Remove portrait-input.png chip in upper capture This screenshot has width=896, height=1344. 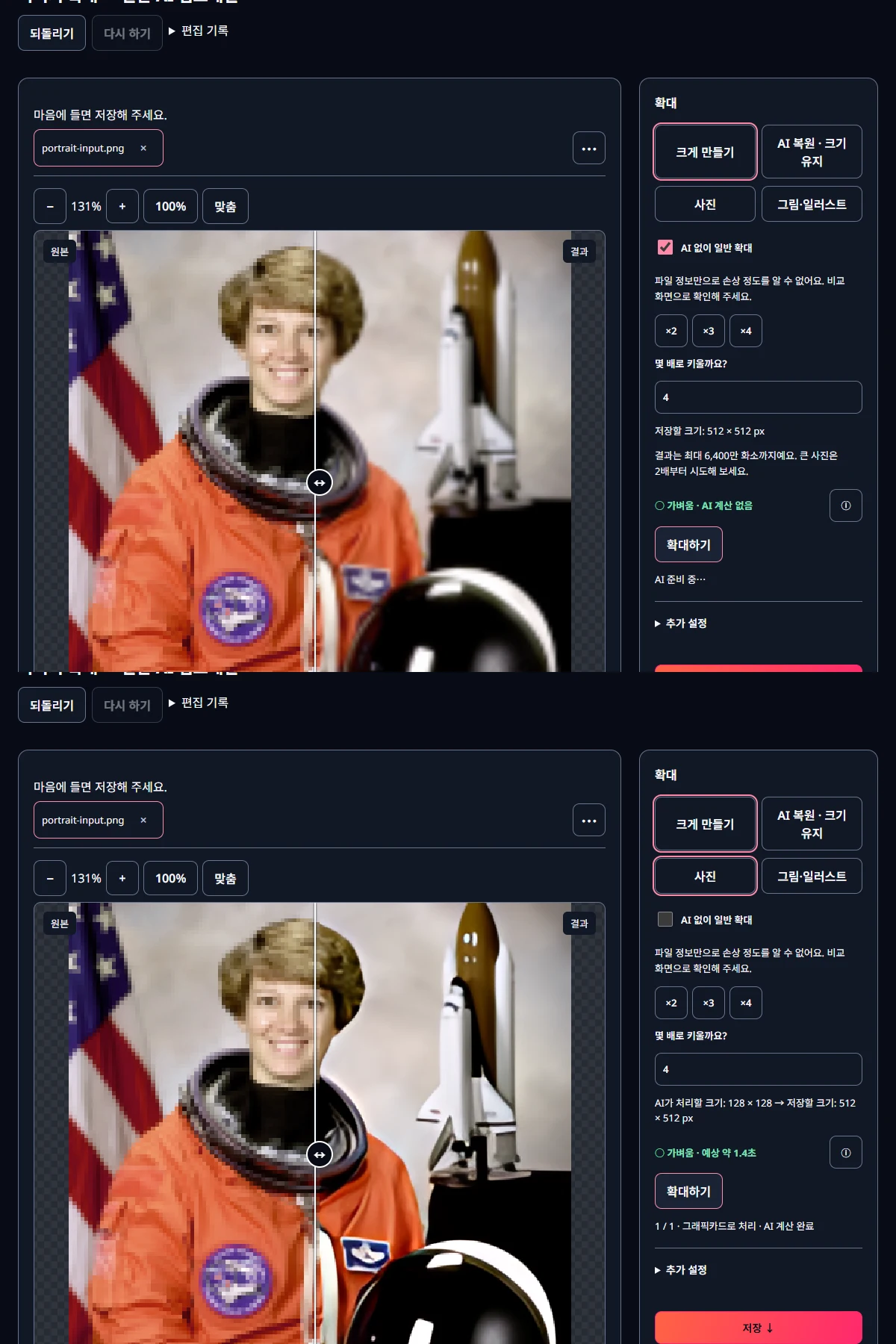pos(143,149)
